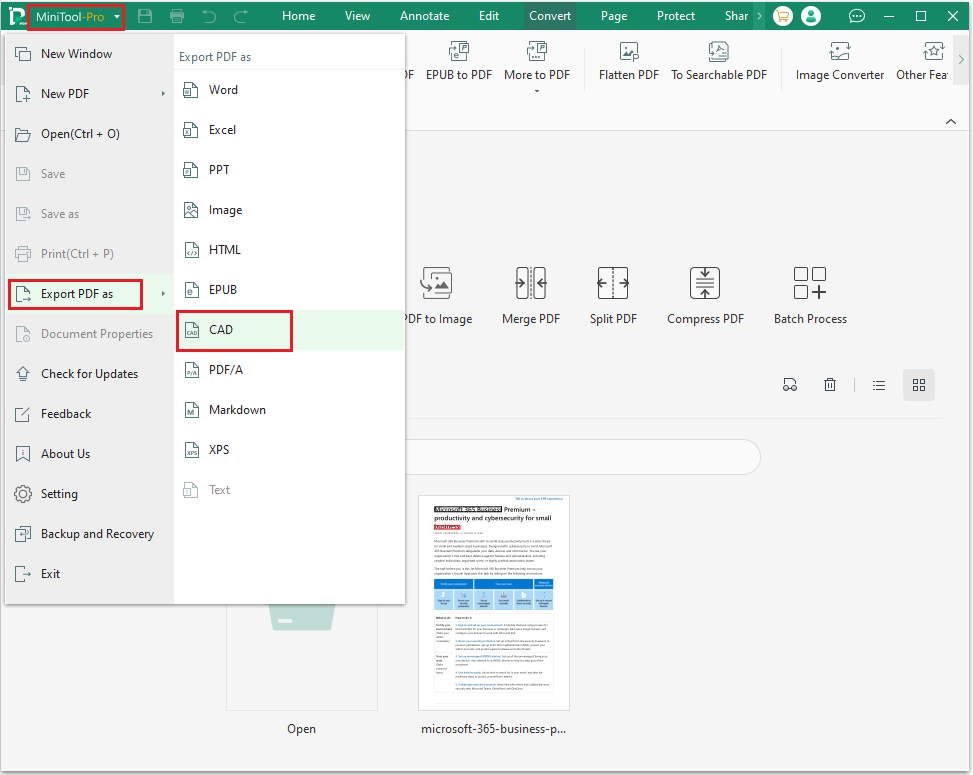
Task: Export PDF as HTML
Action: tap(289, 250)
